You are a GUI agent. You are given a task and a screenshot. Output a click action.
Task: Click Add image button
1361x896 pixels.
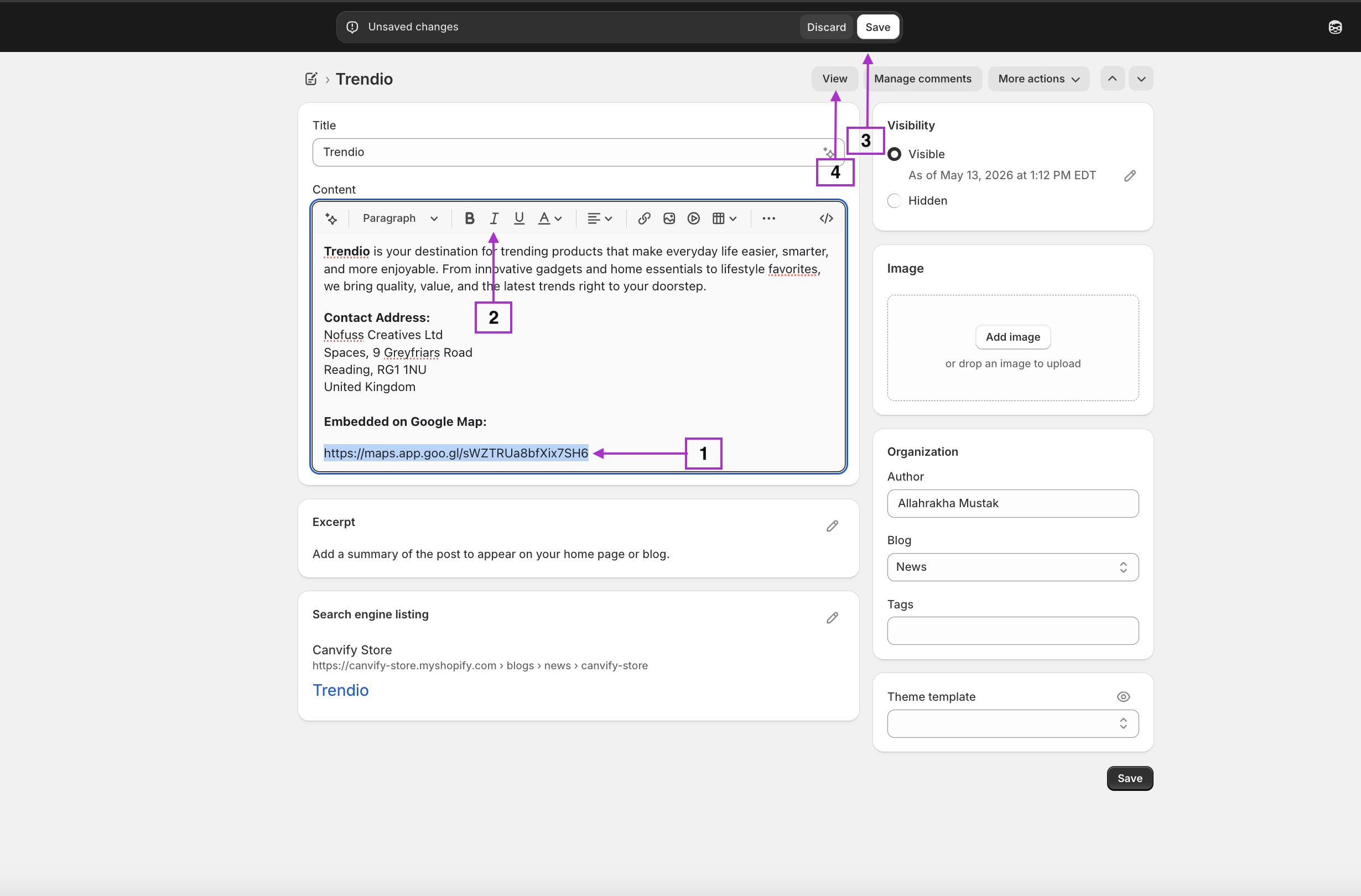coord(1012,337)
